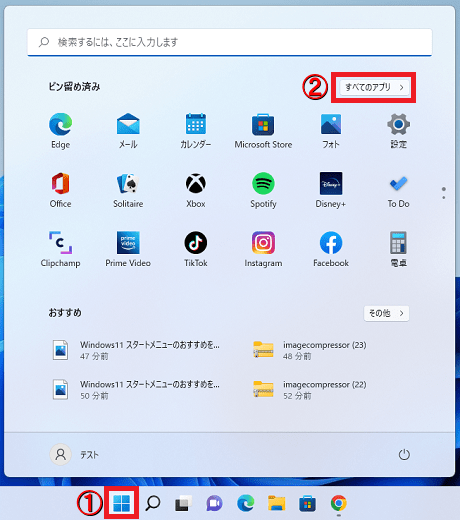Open the Instagram app
This screenshot has width=460, height=520.
(263, 249)
